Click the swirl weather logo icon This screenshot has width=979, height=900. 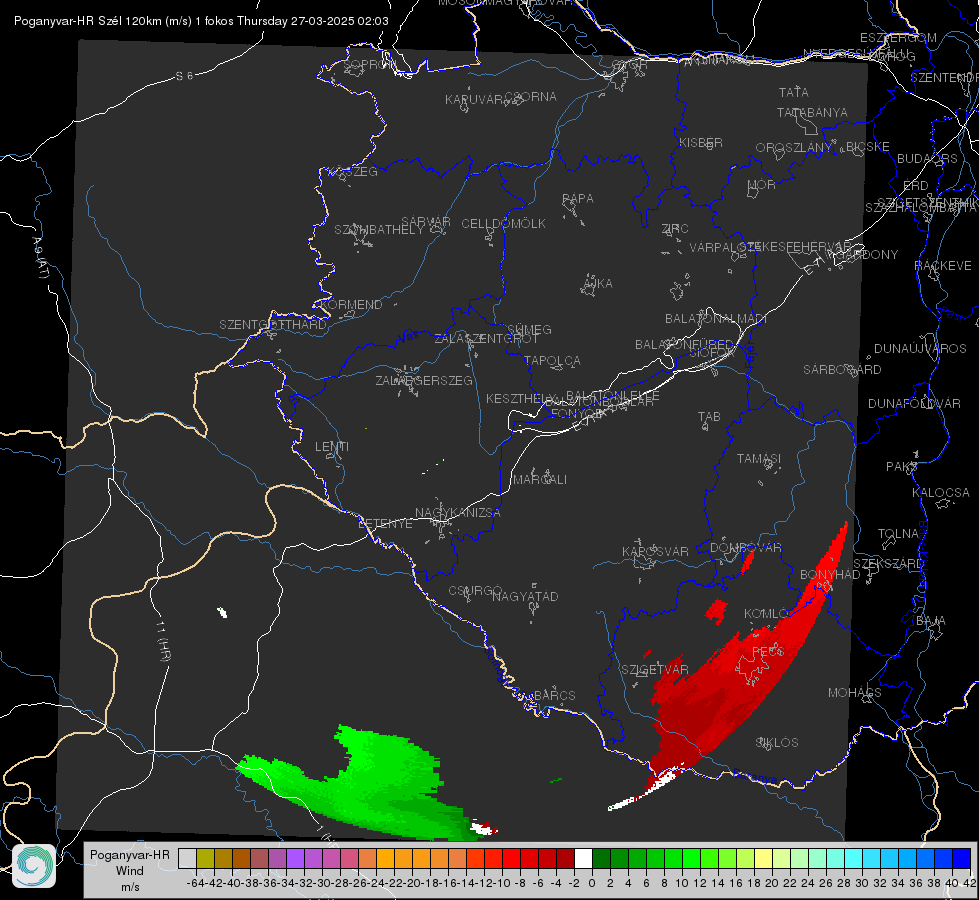pyautogui.click(x=34, y=866)
